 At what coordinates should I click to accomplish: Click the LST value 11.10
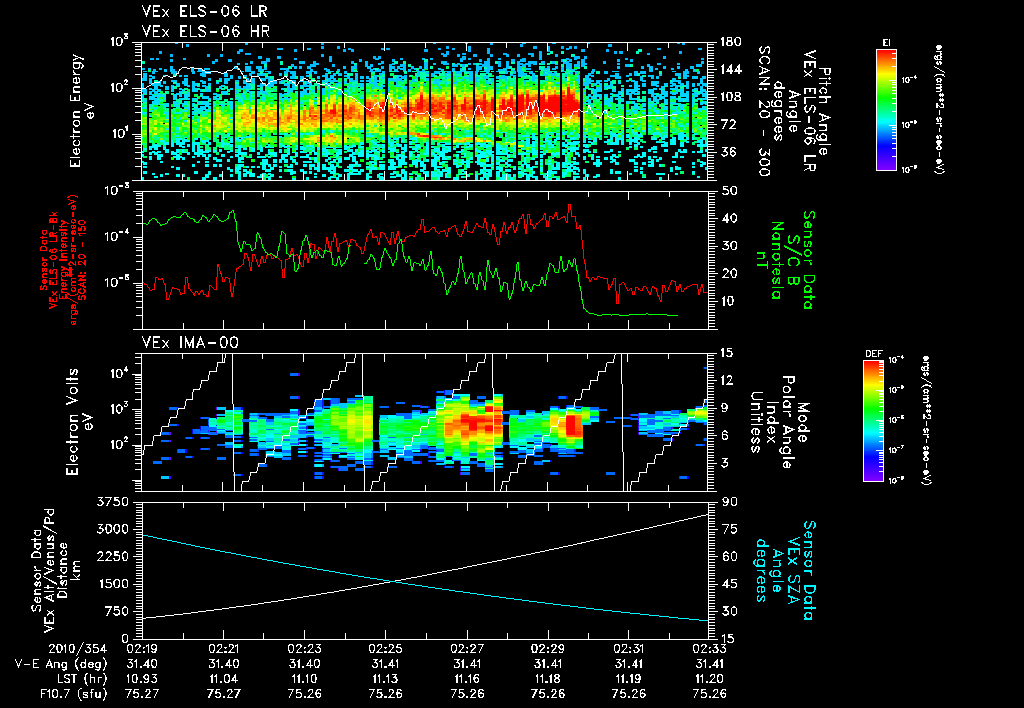(304, 679)
